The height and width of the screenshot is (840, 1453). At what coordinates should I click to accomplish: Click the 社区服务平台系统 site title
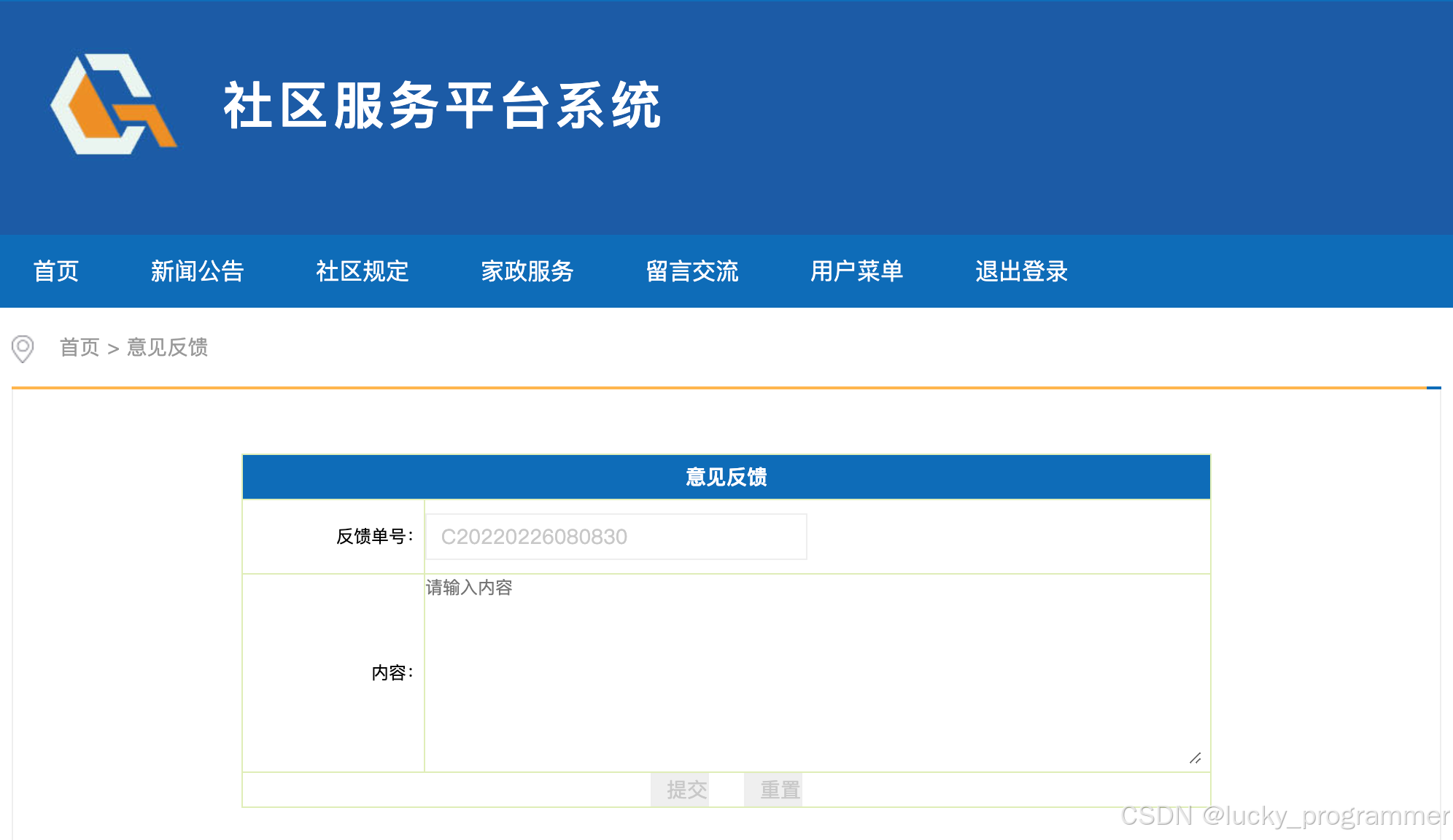point(442,106)
